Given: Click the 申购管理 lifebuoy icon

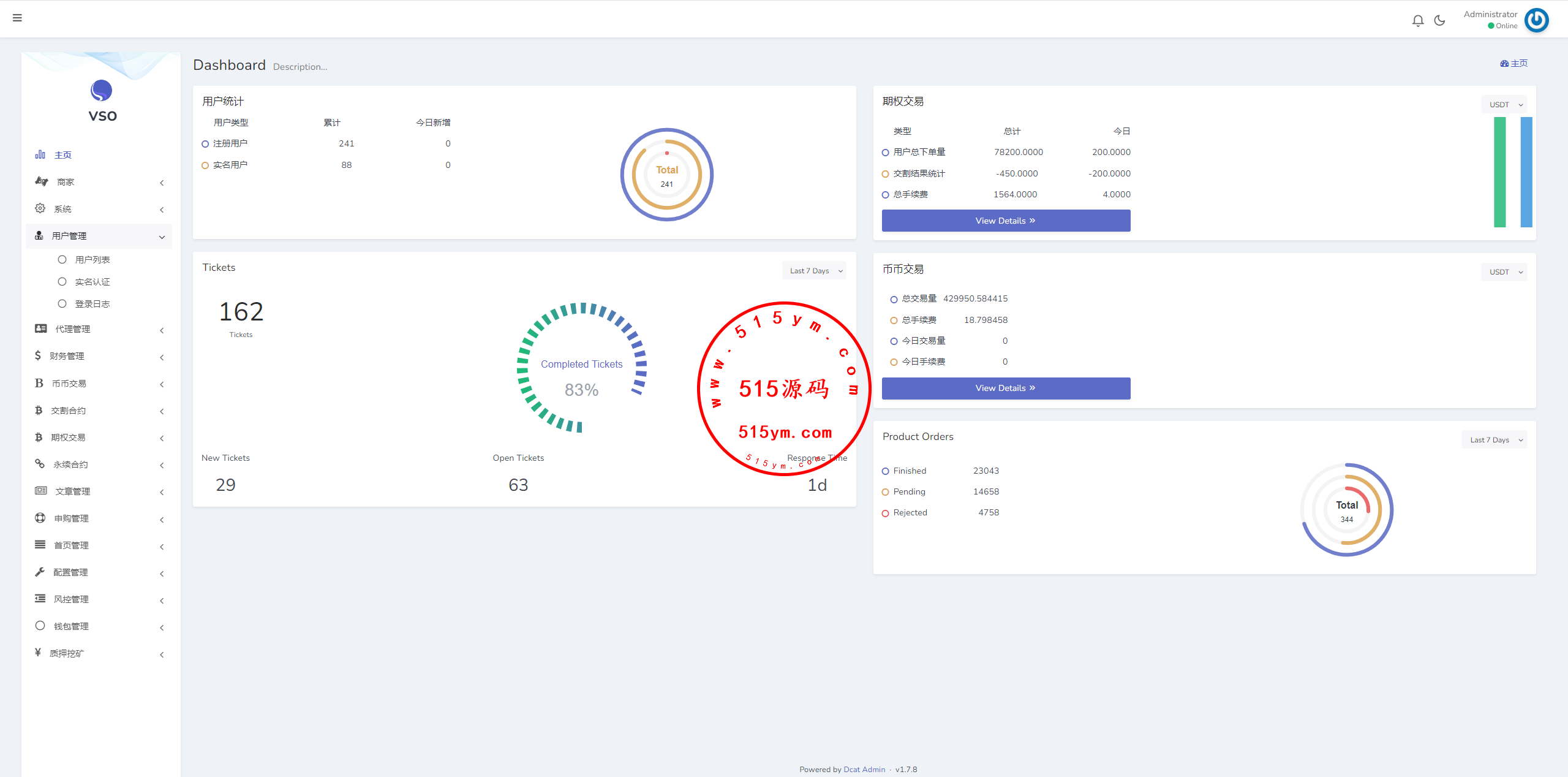Looking at the screenshot, I should [40, 518].
